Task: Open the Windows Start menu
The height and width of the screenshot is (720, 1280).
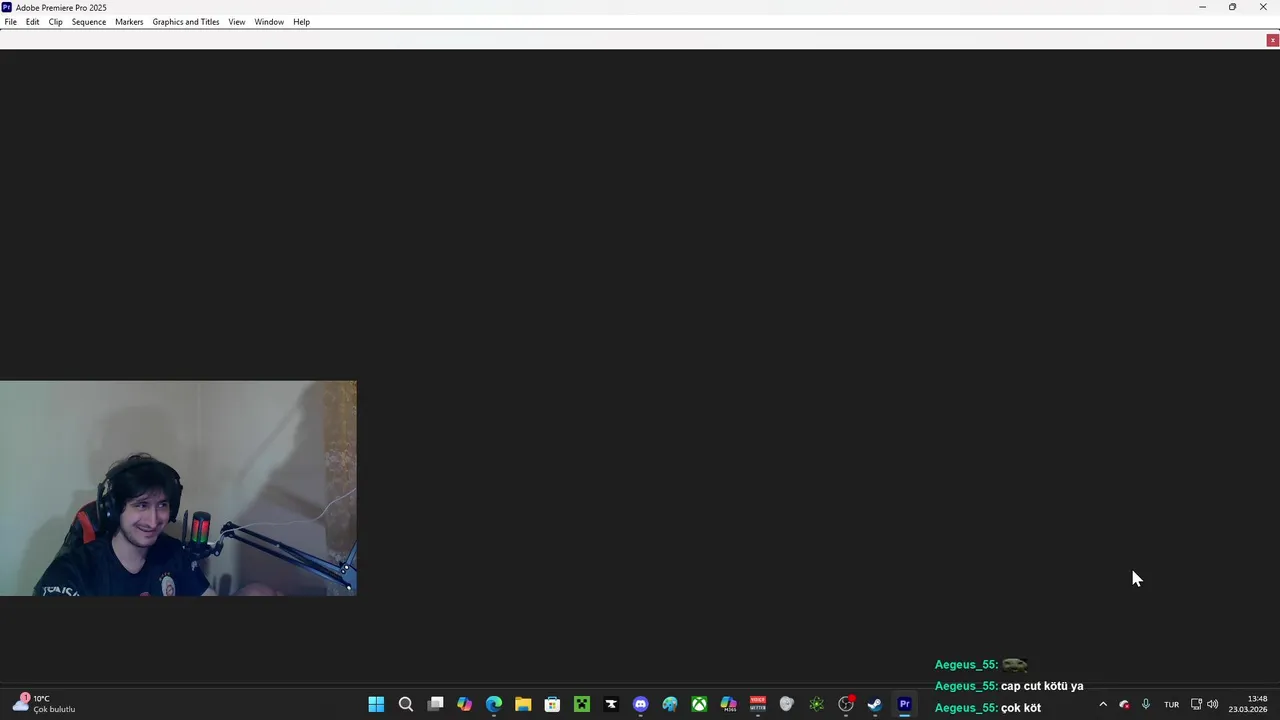Action: [x=376, y=704]
